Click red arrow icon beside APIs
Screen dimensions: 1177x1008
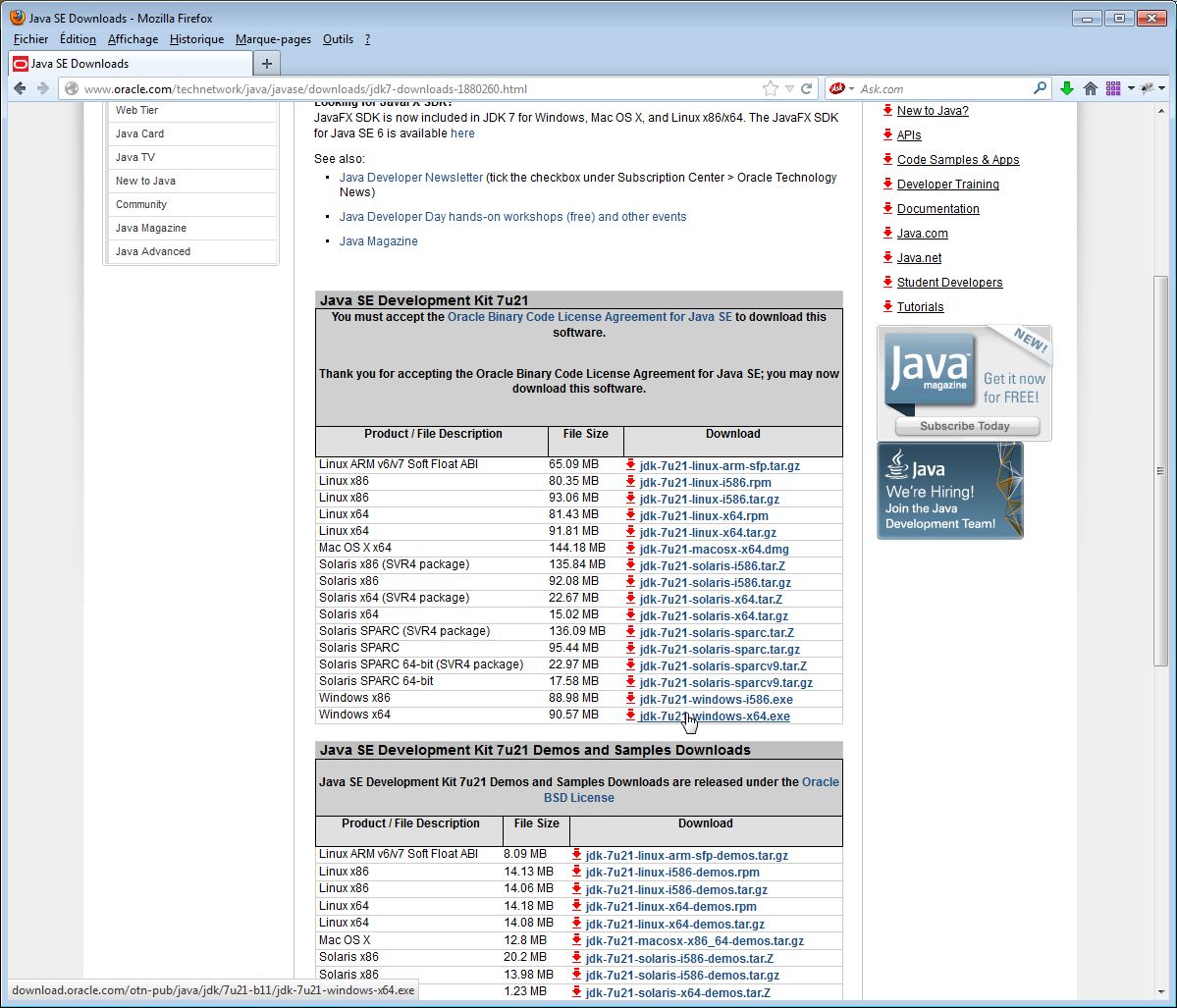click(888, 135)
